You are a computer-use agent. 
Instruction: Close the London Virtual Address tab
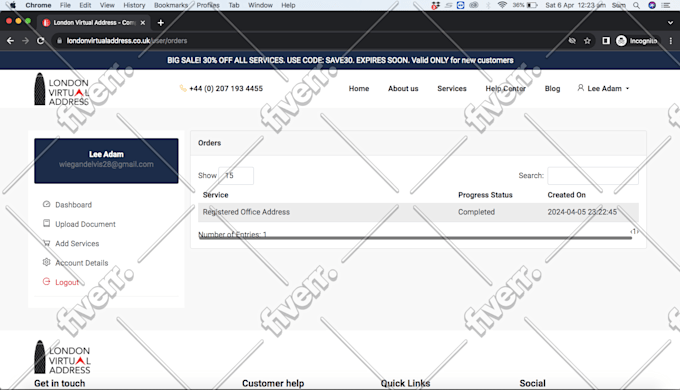143,23
